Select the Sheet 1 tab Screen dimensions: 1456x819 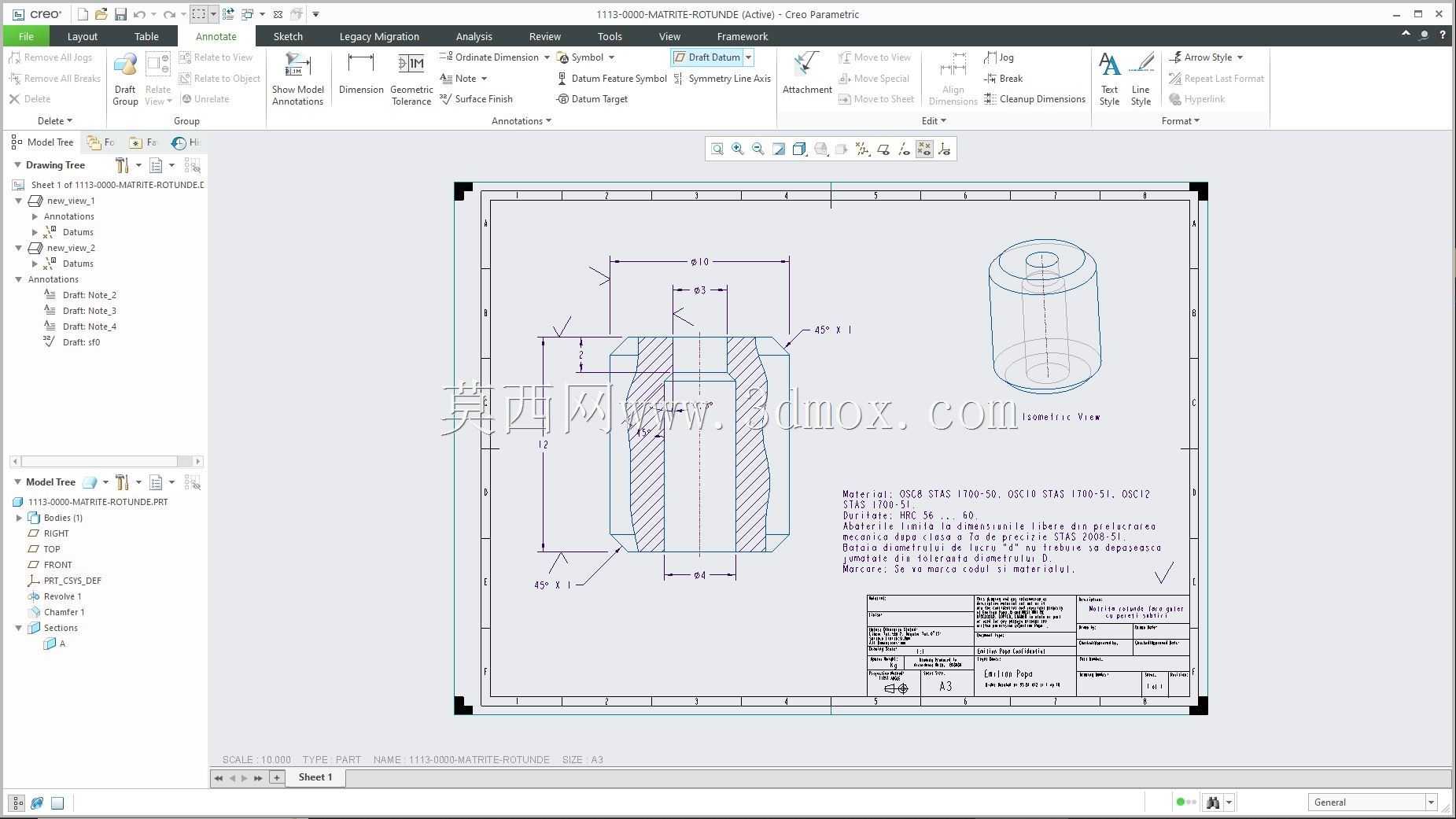pos(315,777)
